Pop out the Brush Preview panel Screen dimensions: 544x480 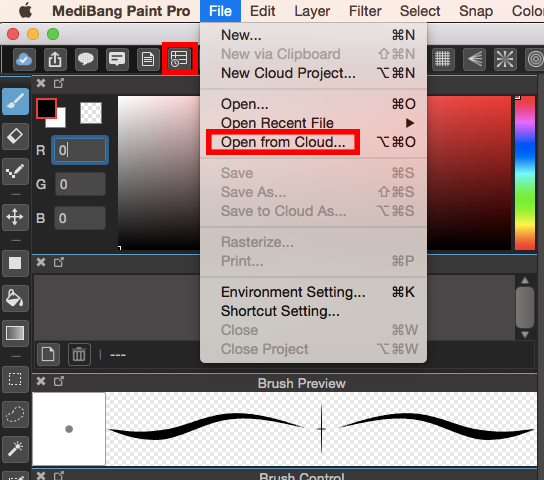point(59,382)
